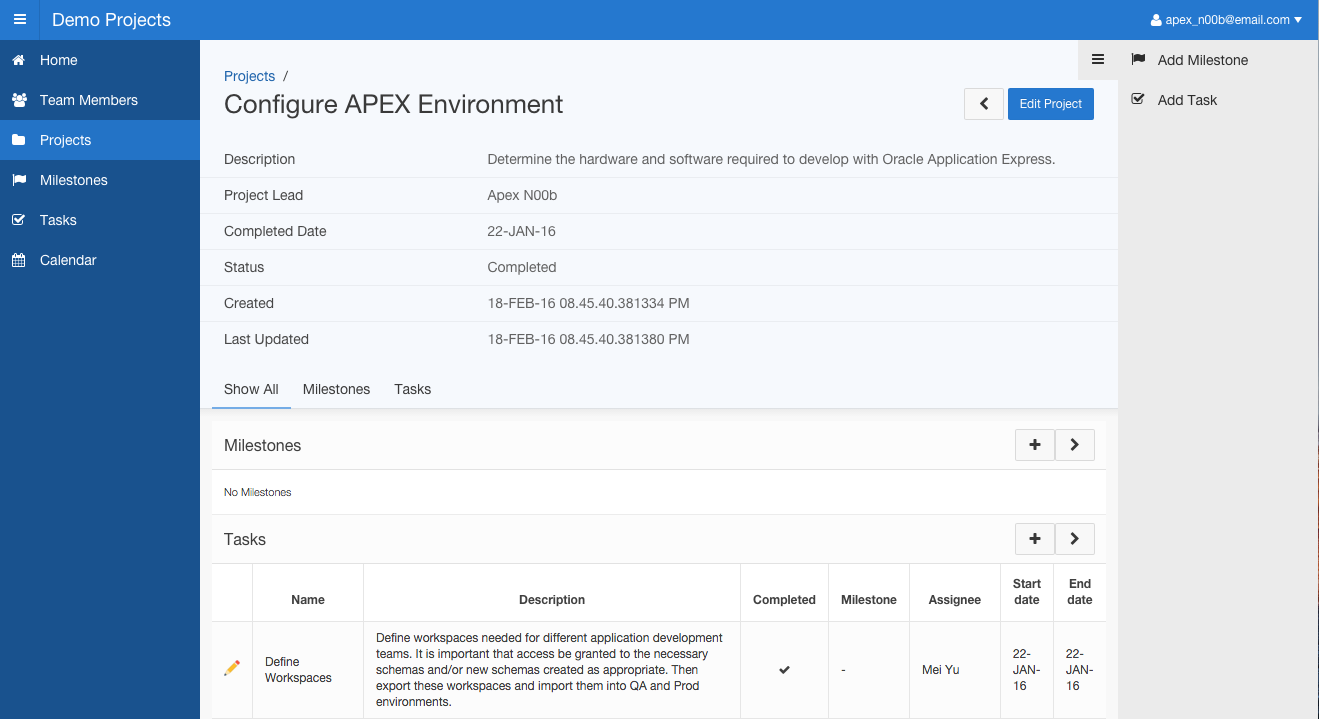Collapse the right actions panel
Screen dimensions: 1319x719
point(1098,60)
